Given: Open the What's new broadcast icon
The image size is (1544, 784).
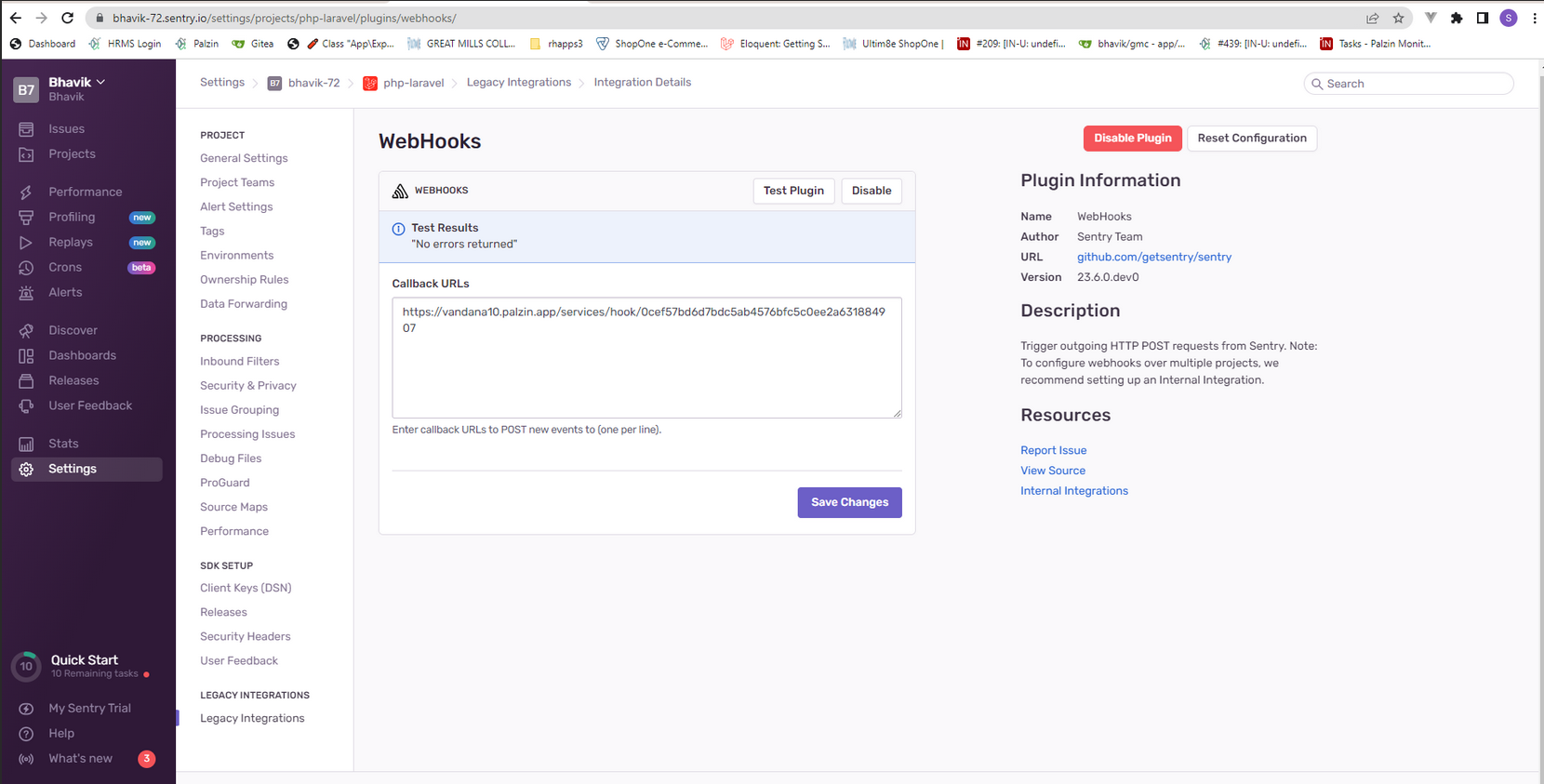Looking at the screenshot, I should [x=26, y=759].
